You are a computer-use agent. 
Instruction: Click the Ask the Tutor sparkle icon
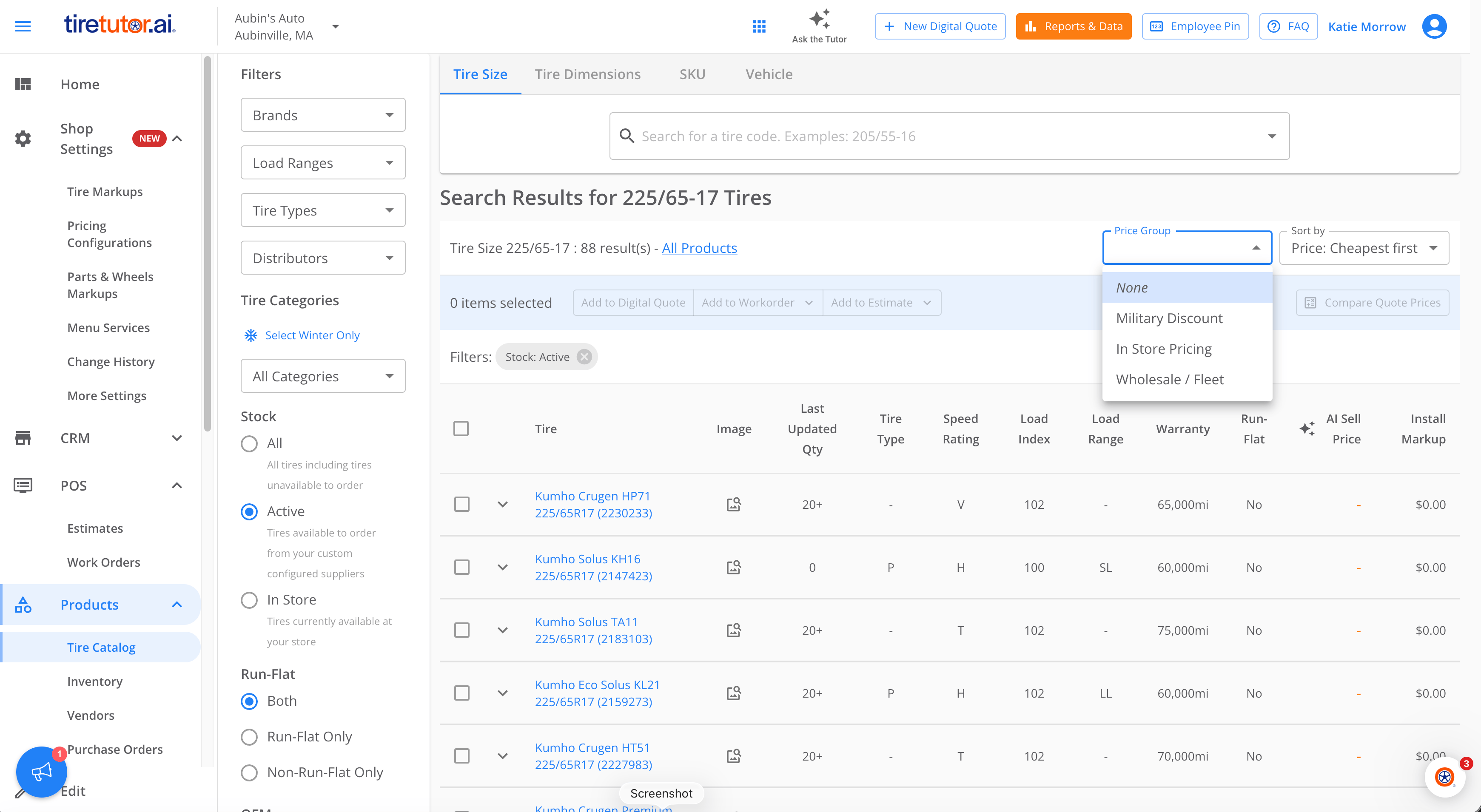coord(819,19)
